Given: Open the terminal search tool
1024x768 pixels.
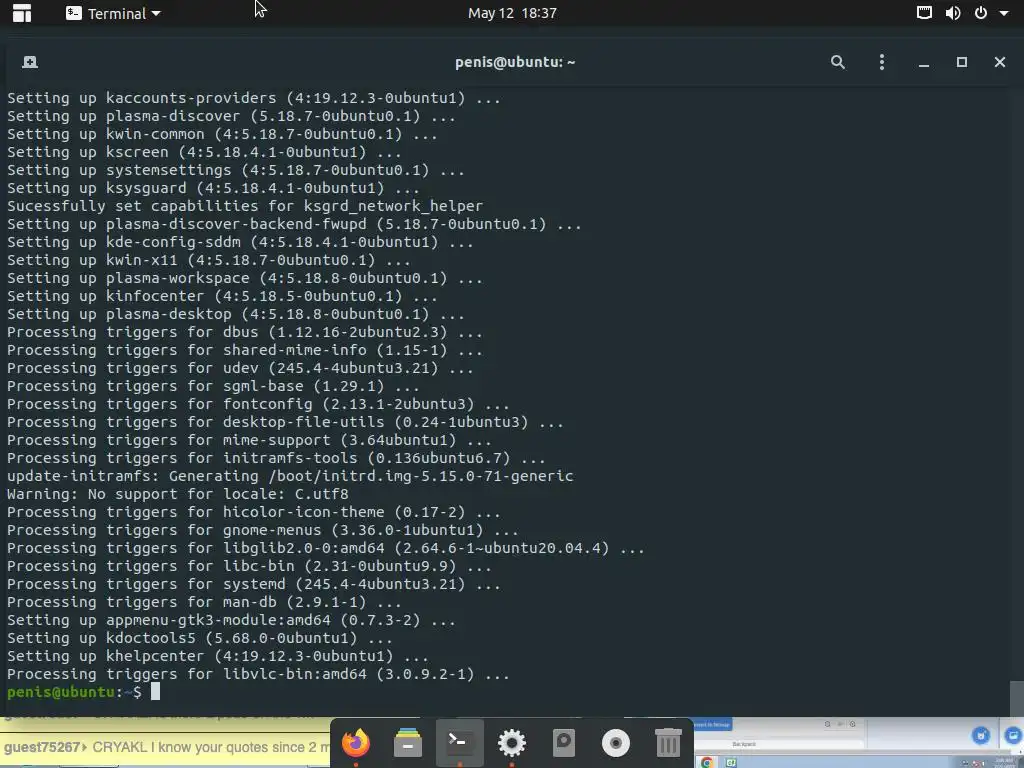Looking at the screenshot, I should click(x=838, y=62).
